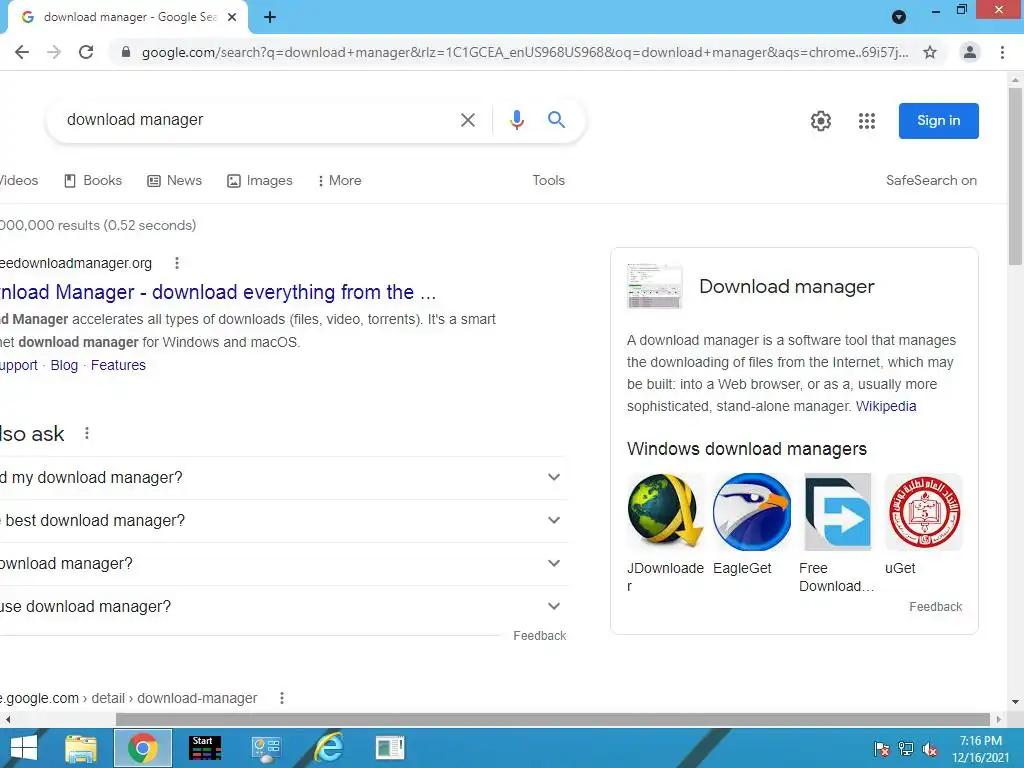
Task: Open options dots beside freedownloadmanager.org result
Action: point(176,263)
